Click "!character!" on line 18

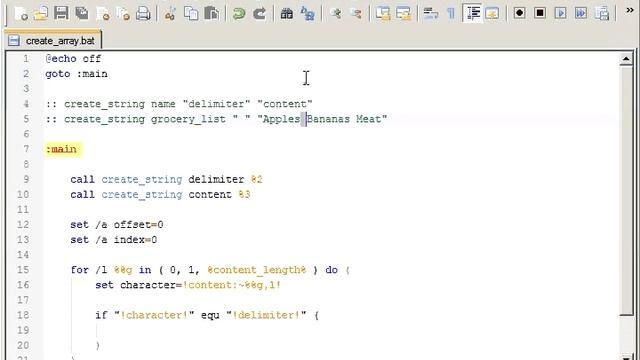(154, 315)
